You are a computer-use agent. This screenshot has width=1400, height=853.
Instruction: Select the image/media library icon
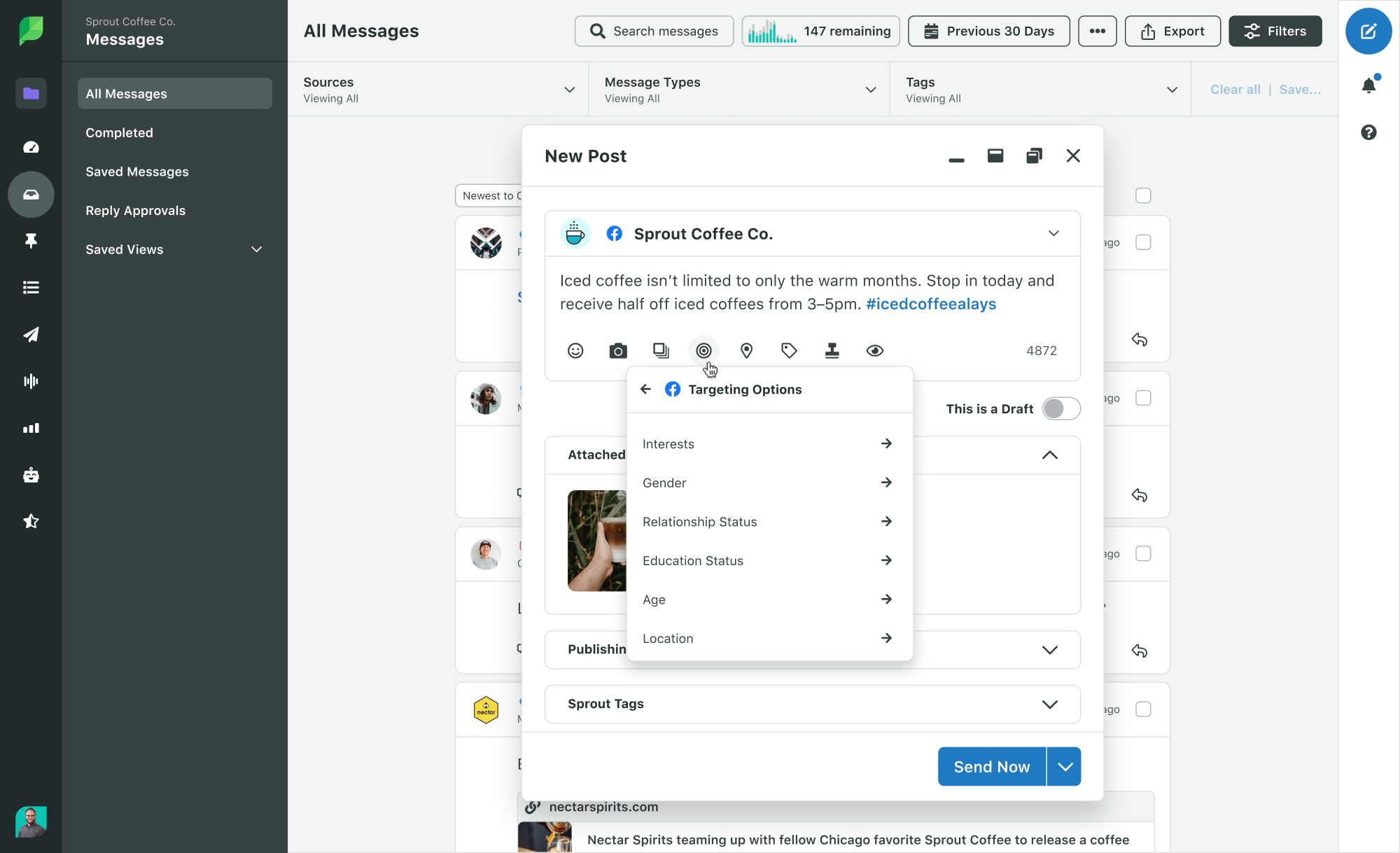661,350
